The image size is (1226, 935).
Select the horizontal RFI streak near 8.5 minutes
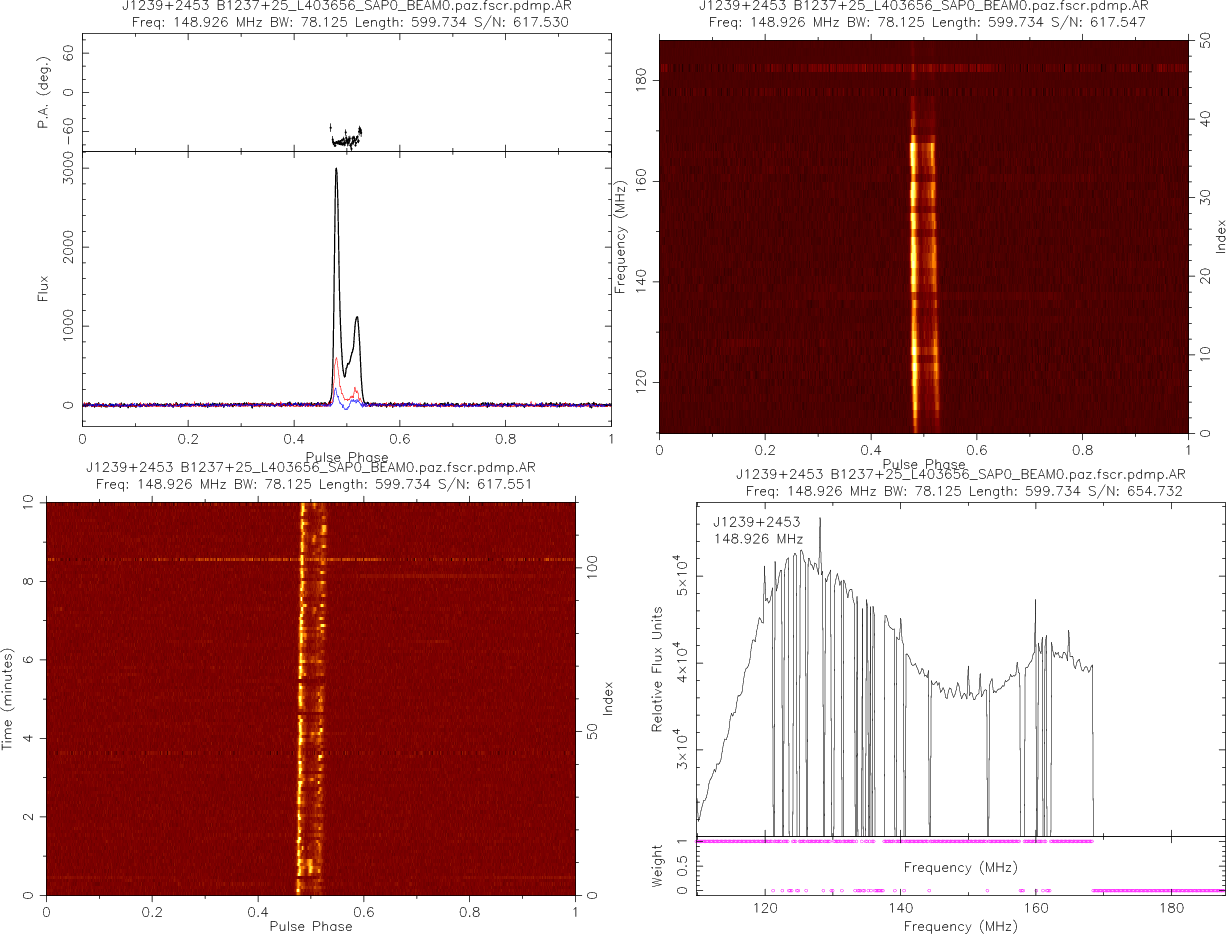[200, 559]
